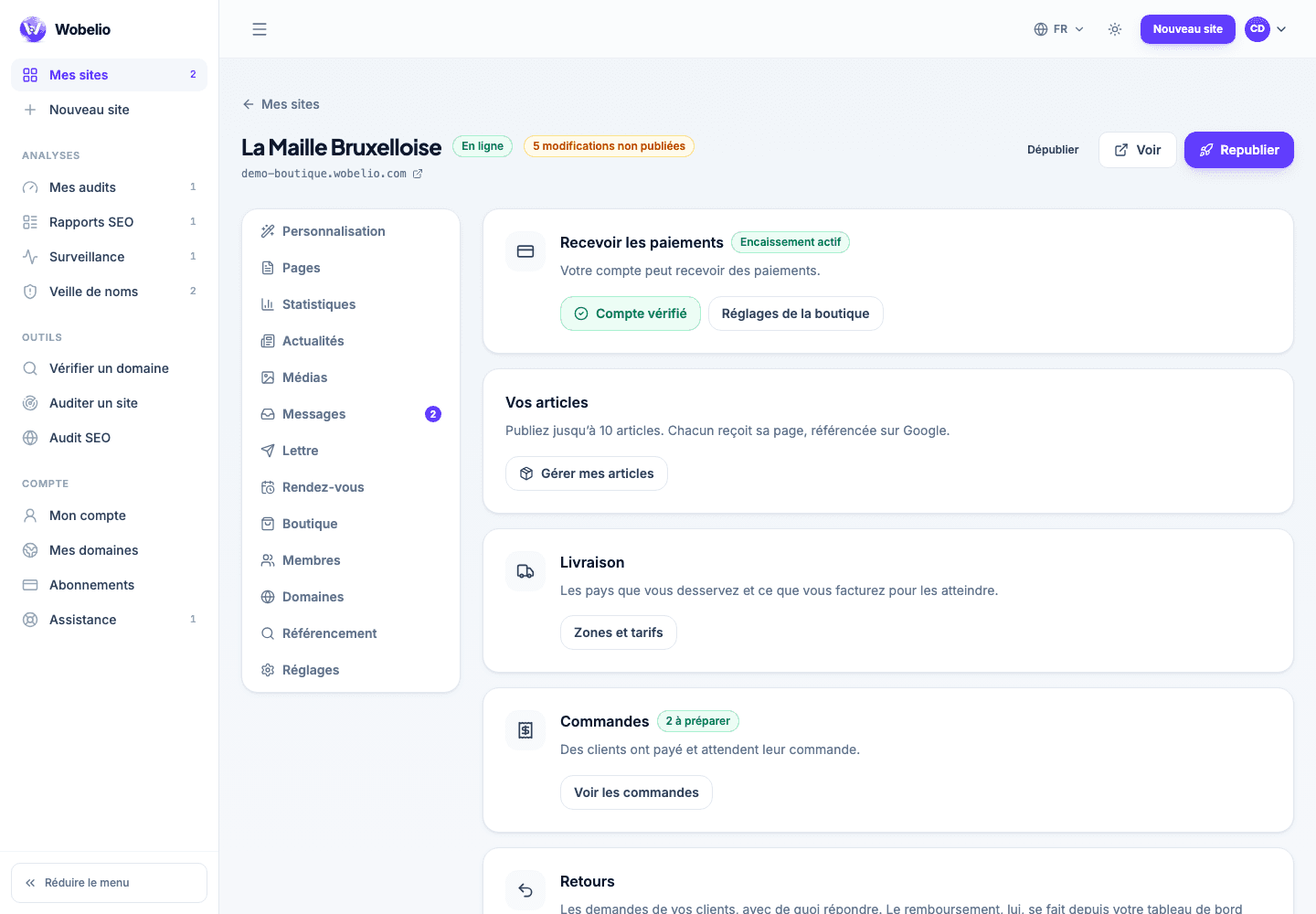Click the payment card icon beside Recevoir les paiements

click(525, 251)
